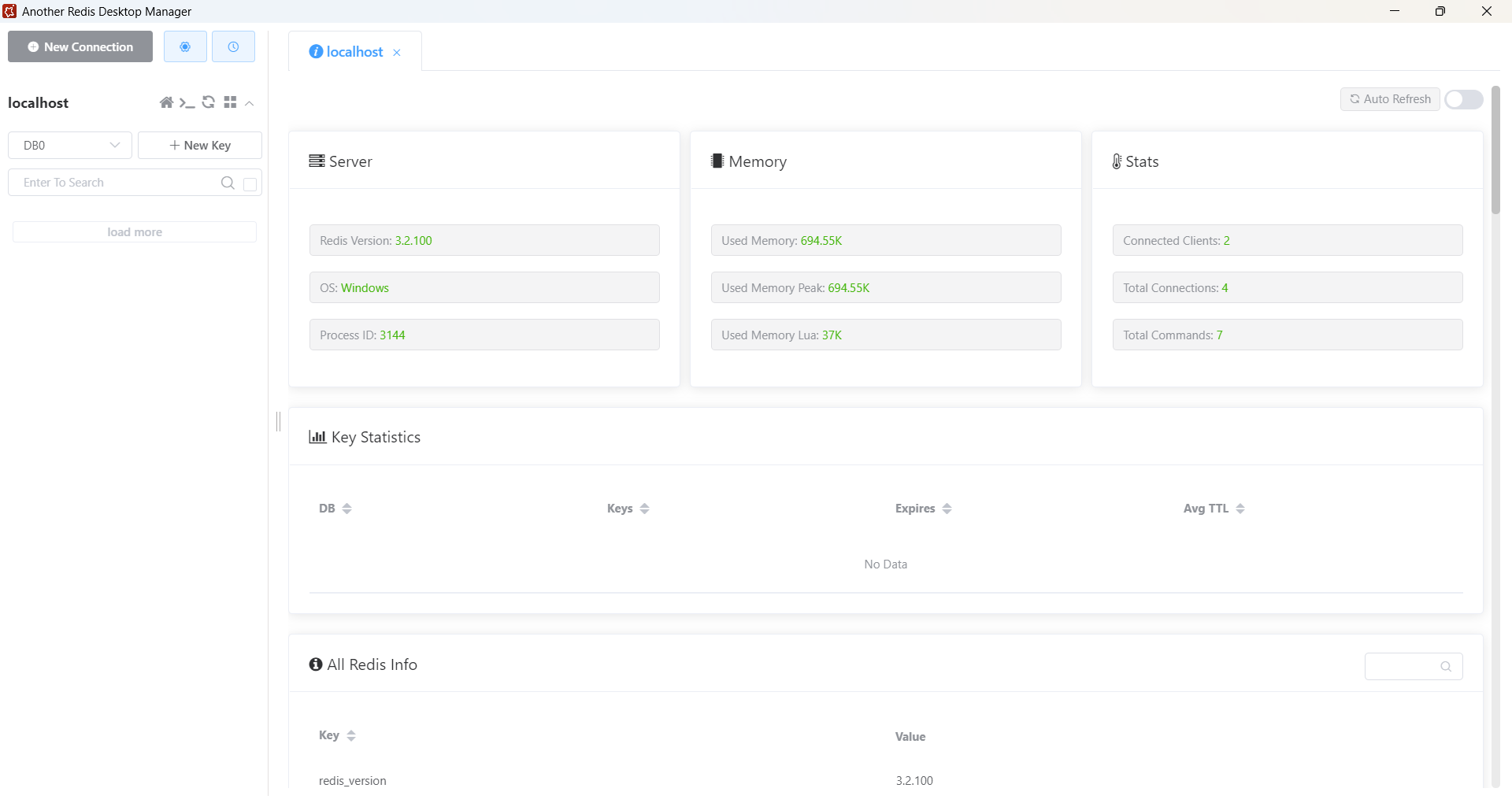
Task: Sort Key Statistics by Expires column
Action: [947, 509]
